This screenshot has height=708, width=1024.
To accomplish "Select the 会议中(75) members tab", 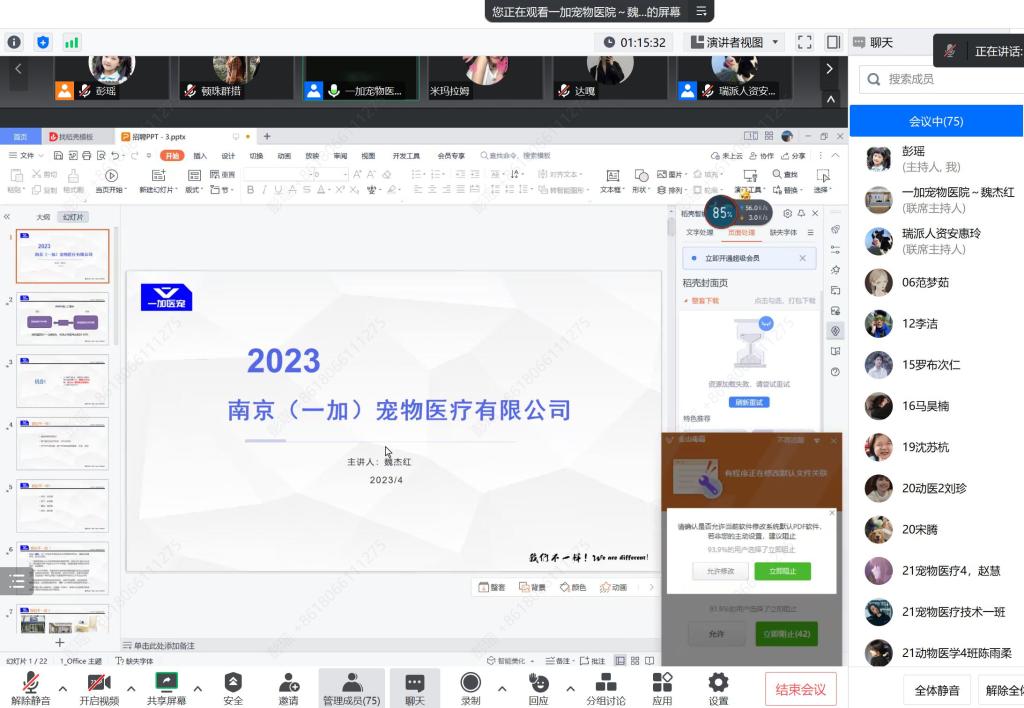I will click(936, 121).
